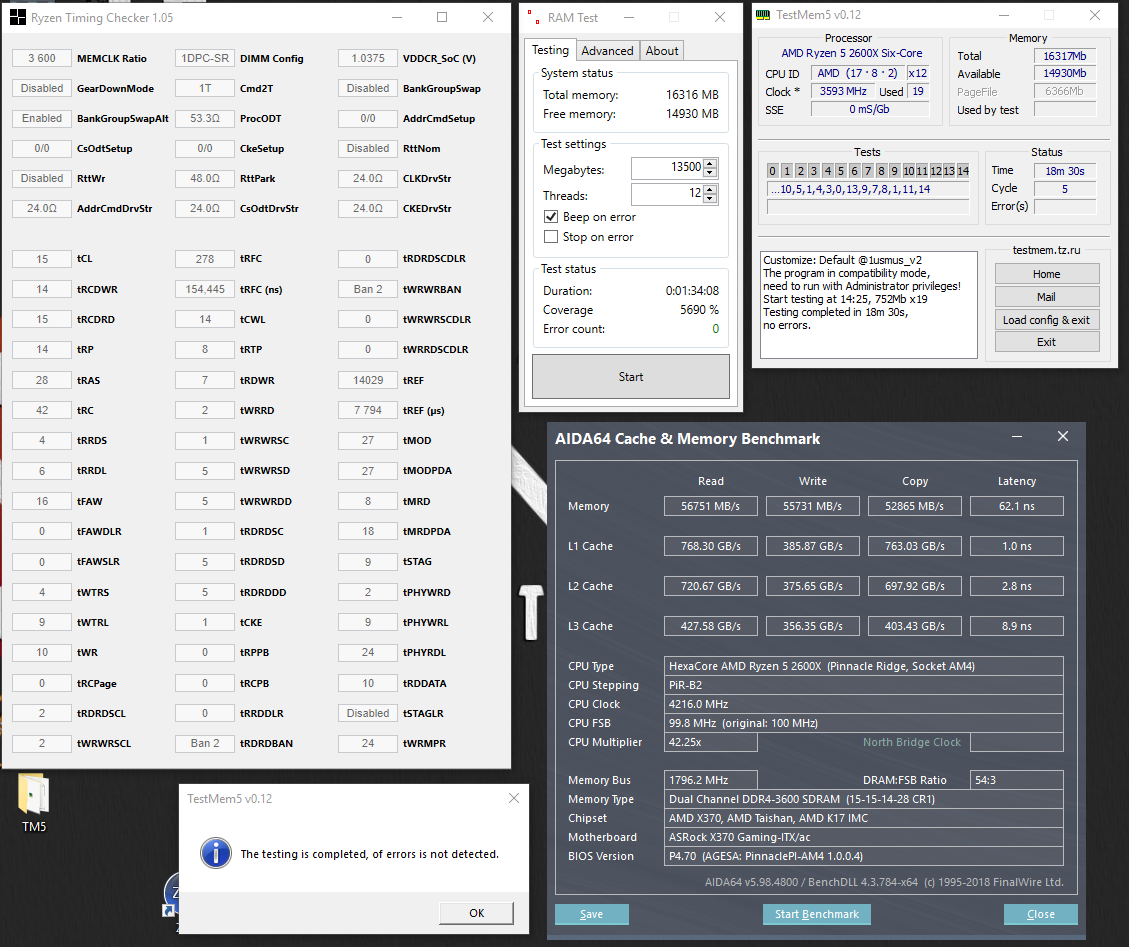1129x947 pixels.
Task: Click the Start button in RAM Test
Action: (631, 377)
